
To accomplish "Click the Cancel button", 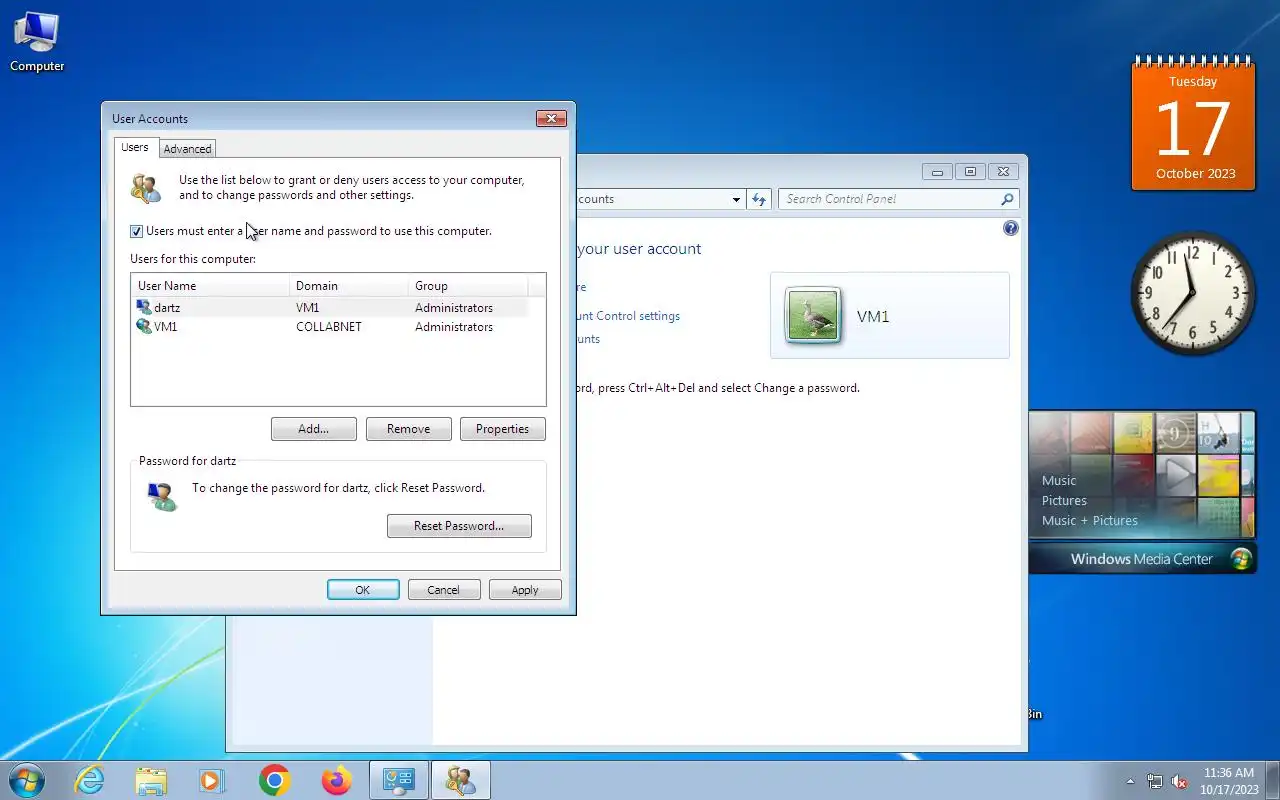I will click(444, 590).
